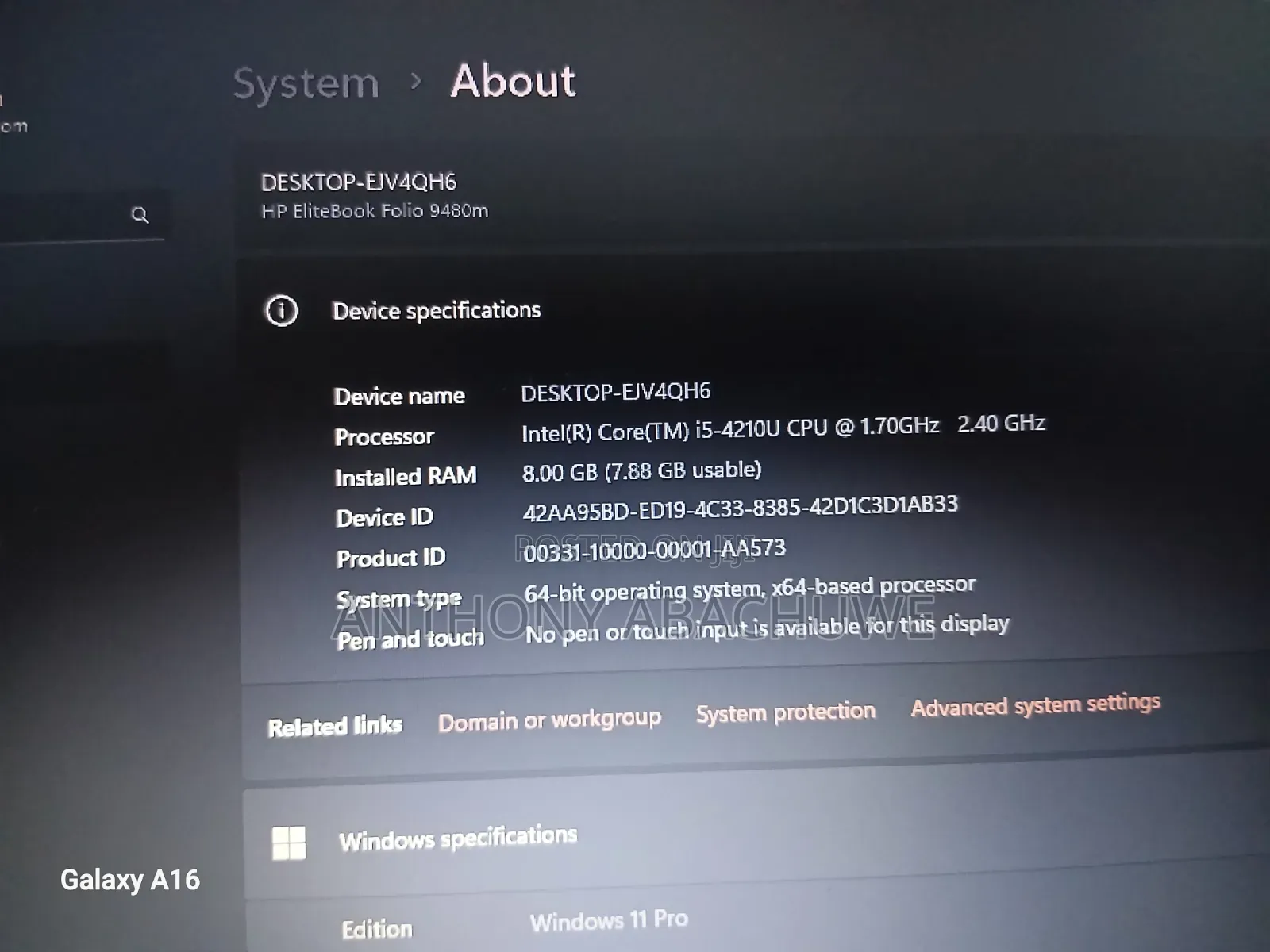
Task: Click the breadcrumb chevron between System and About
Action: click(415, 81)
